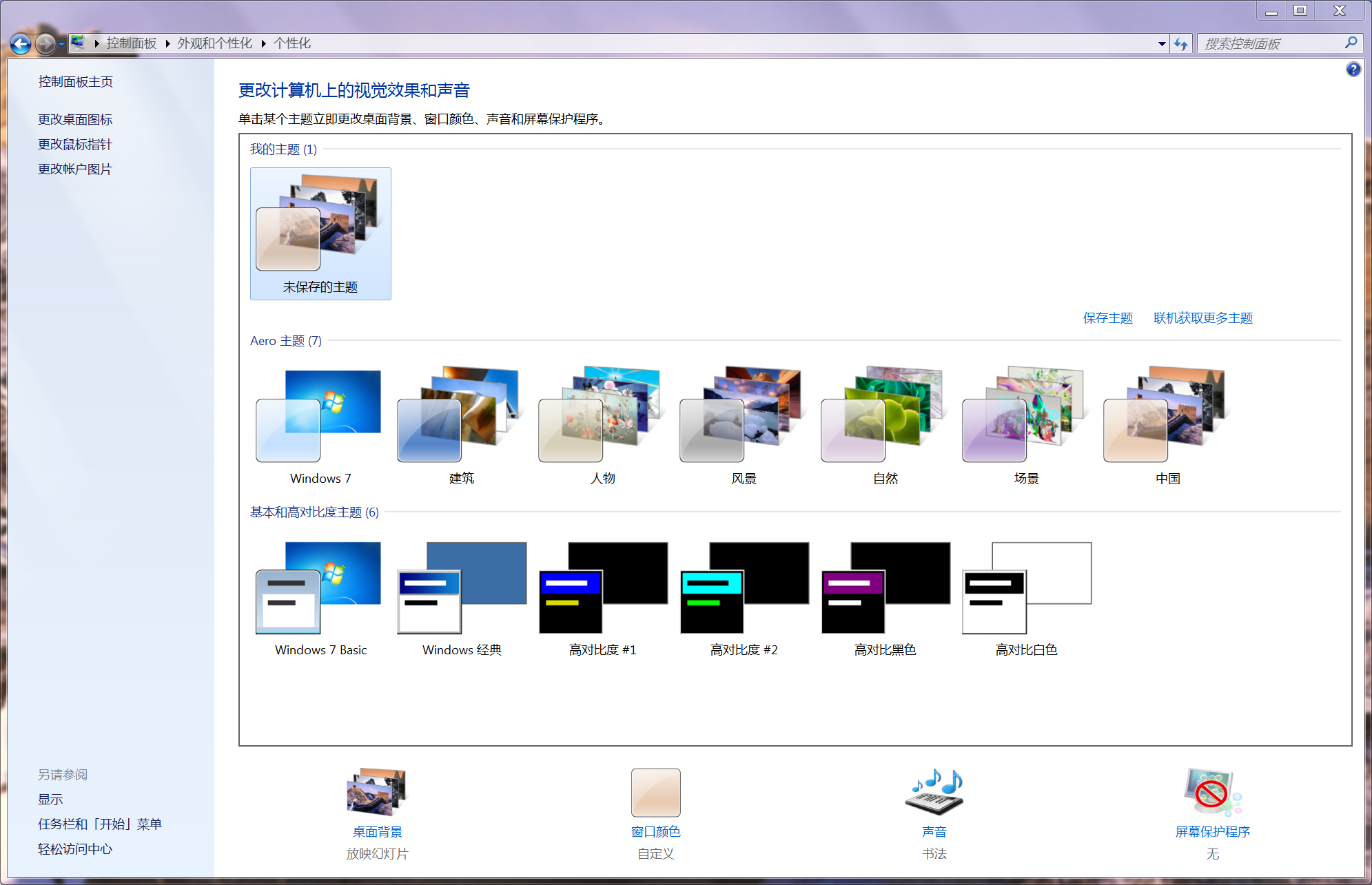
Task: Open the recent pages dropdown next to the forward arrow
Action: 62,44
